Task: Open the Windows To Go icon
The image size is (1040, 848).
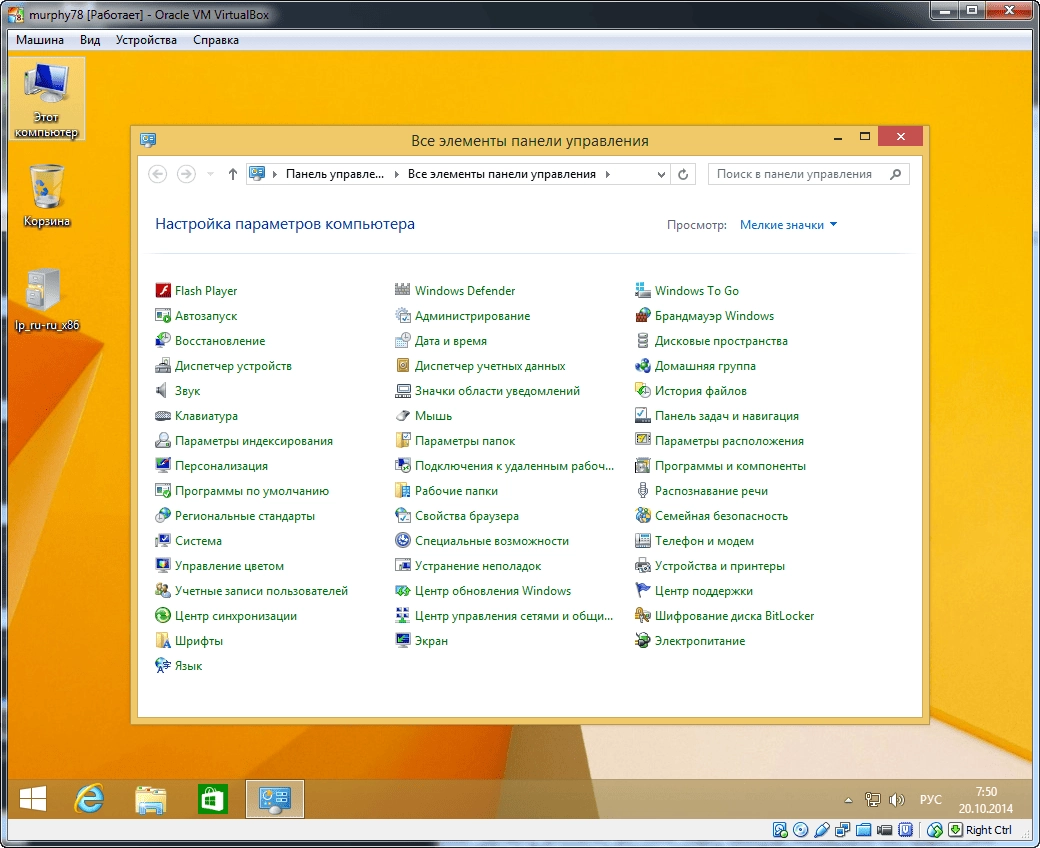Action: (x=643, y=290)
